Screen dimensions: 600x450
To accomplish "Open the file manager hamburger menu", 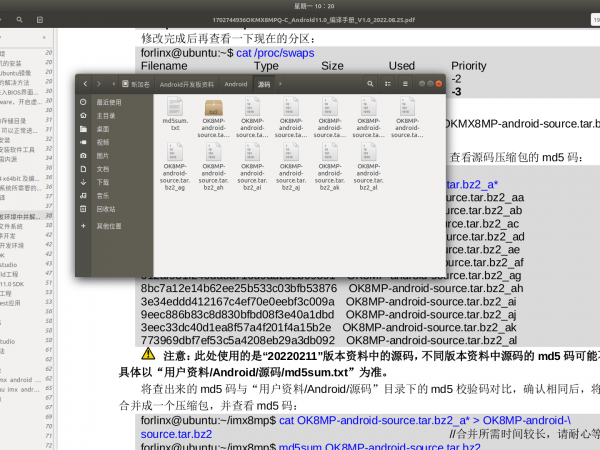I will [x=406, y=84].
